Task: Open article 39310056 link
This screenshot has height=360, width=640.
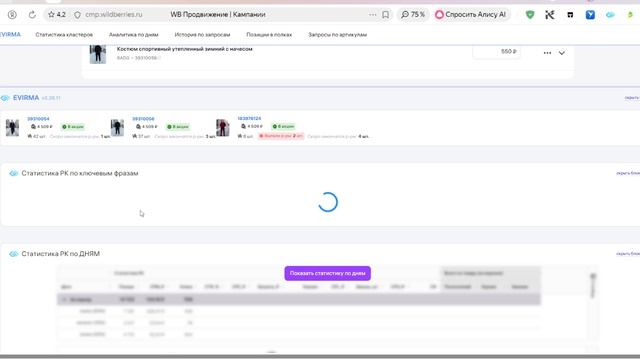Action: pos(143,119)
